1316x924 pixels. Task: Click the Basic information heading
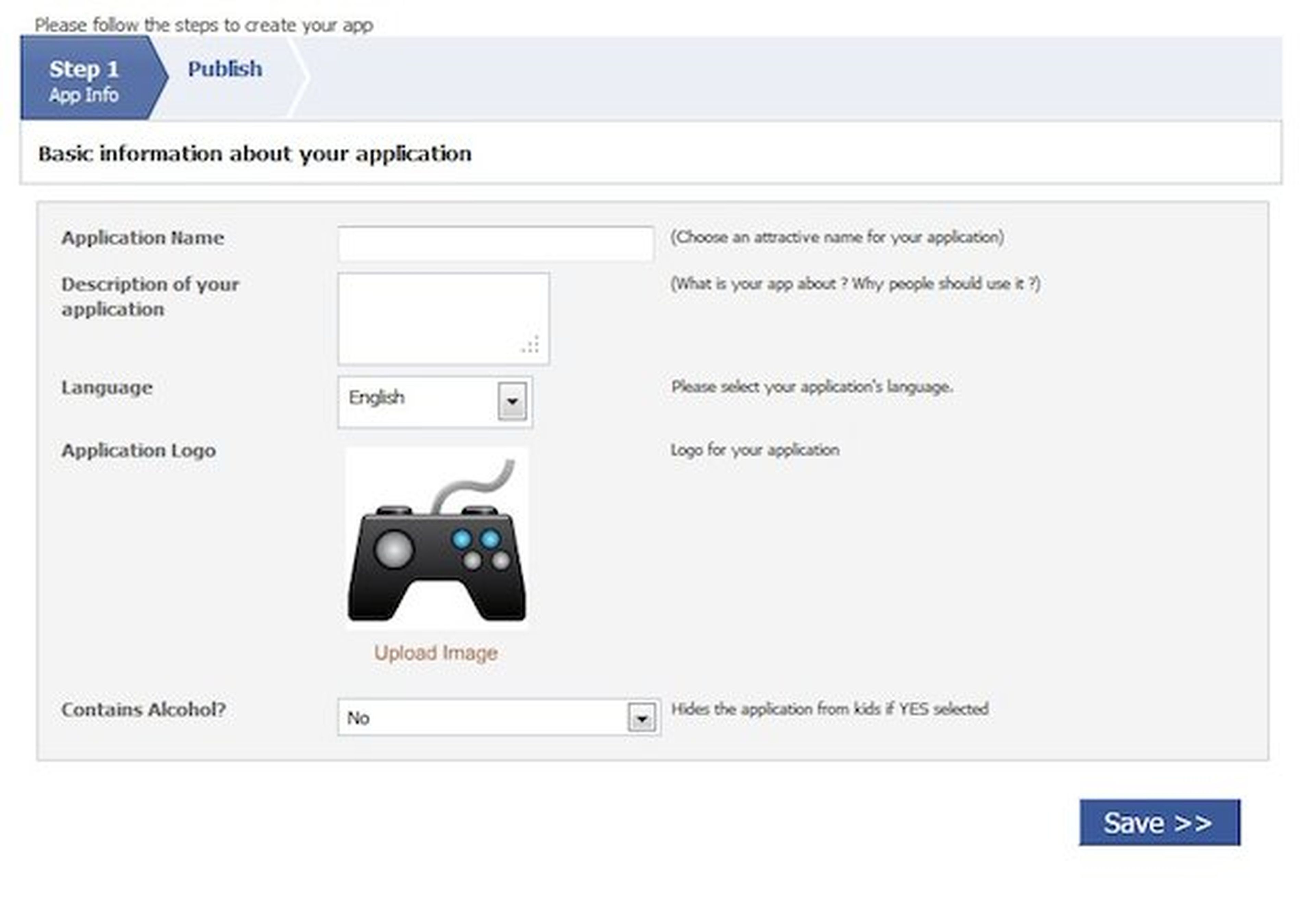(x=255, y=154)
